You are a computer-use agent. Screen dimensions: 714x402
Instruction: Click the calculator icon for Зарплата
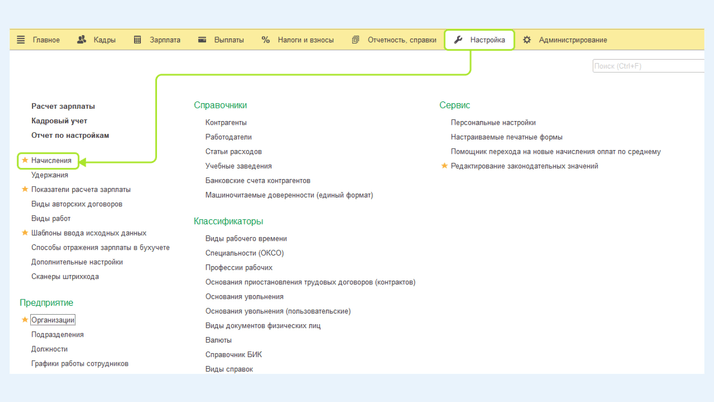138,40
